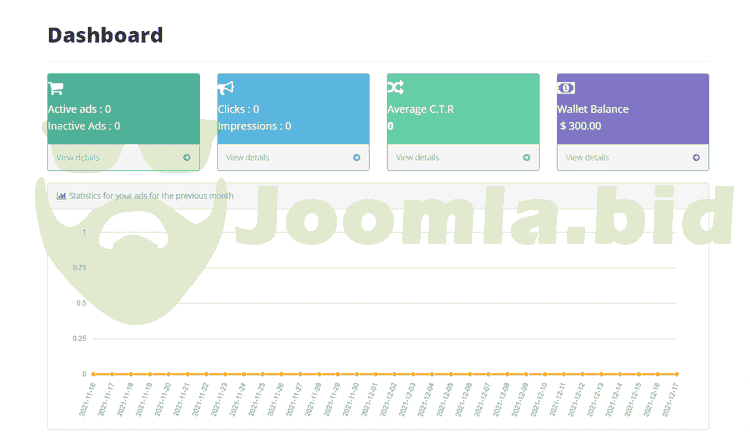Viewport: 750px width, 441px height.
Task: Click the money bill icon on Wallet card
Action: coord(566,88)
